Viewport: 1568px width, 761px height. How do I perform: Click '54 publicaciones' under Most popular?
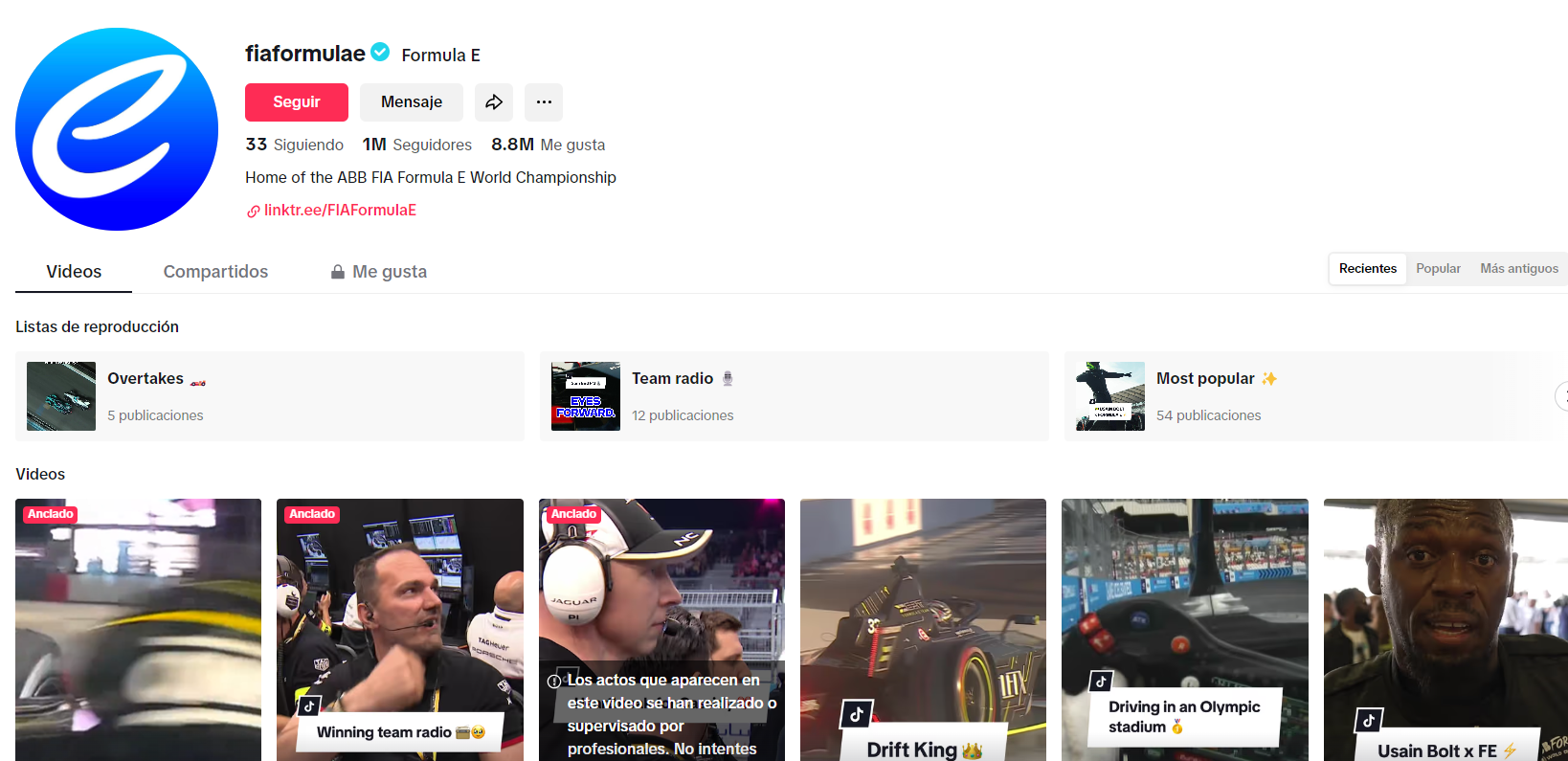1208,415
